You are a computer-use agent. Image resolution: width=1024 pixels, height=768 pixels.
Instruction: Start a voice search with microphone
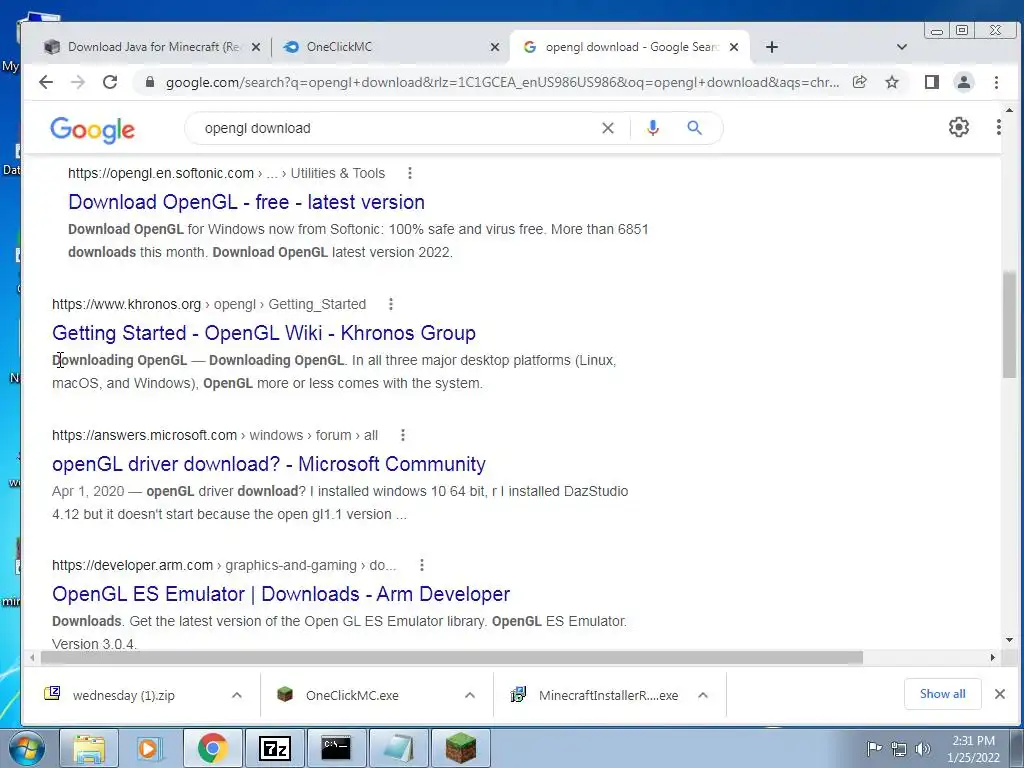click(x=652, y=128)
